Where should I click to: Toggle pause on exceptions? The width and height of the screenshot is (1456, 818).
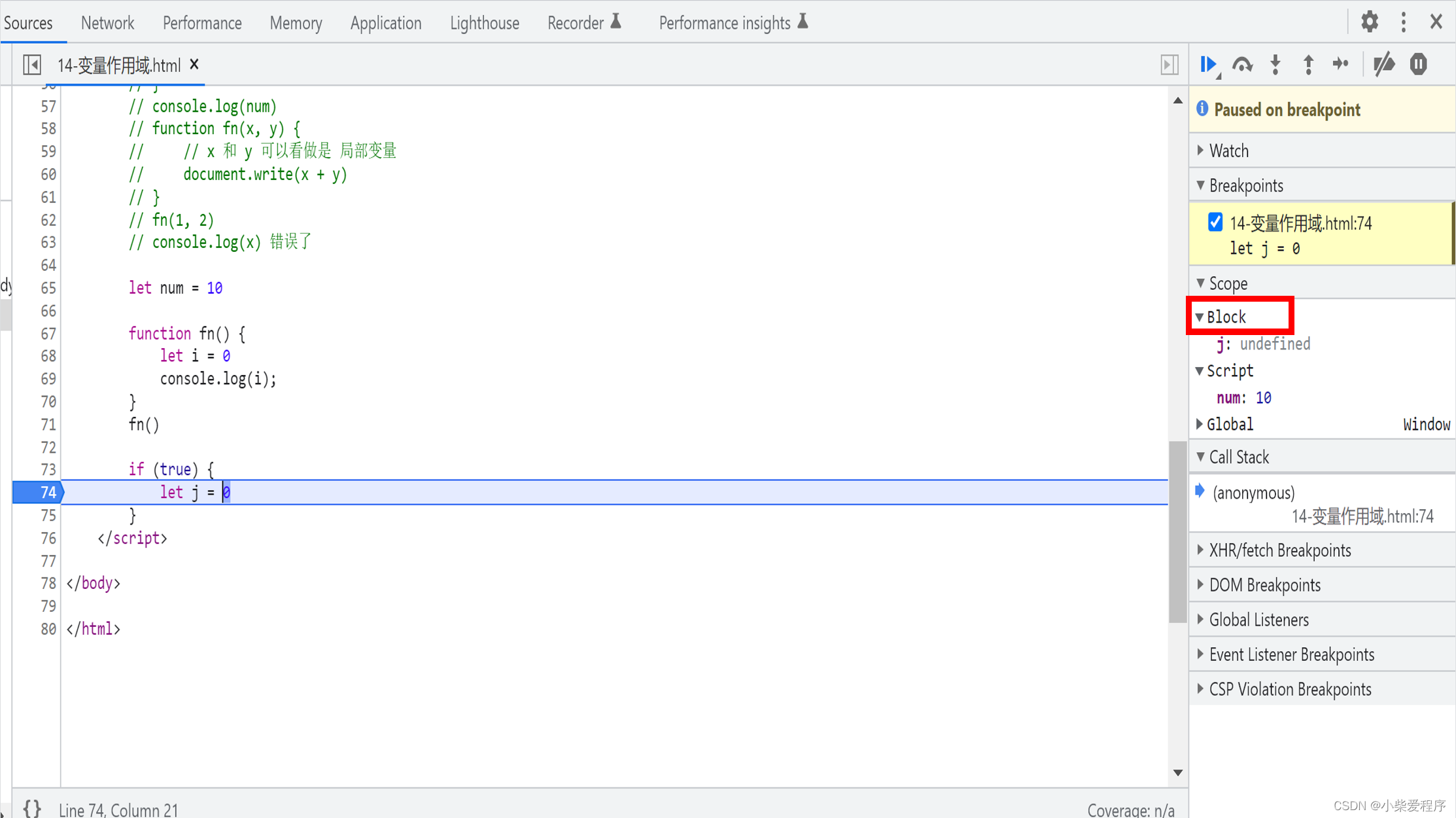coord(1418,65)
